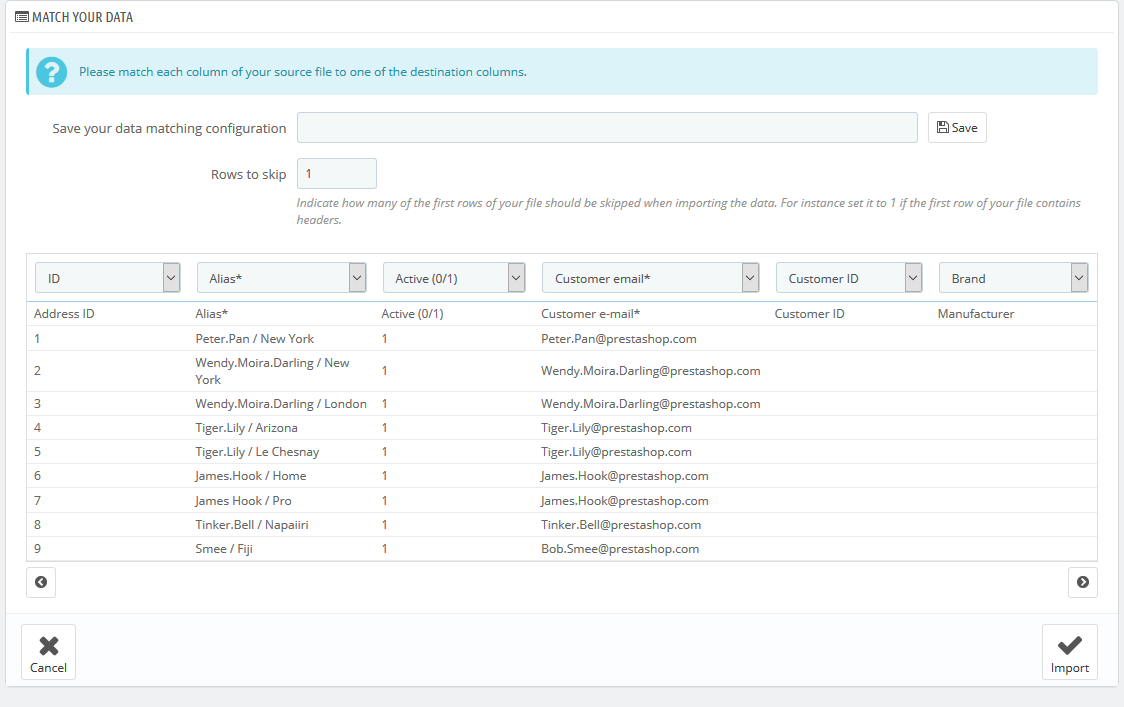Click the Cancel button
This screenshot has width=1124, height=707.
[x=48, y=652]
